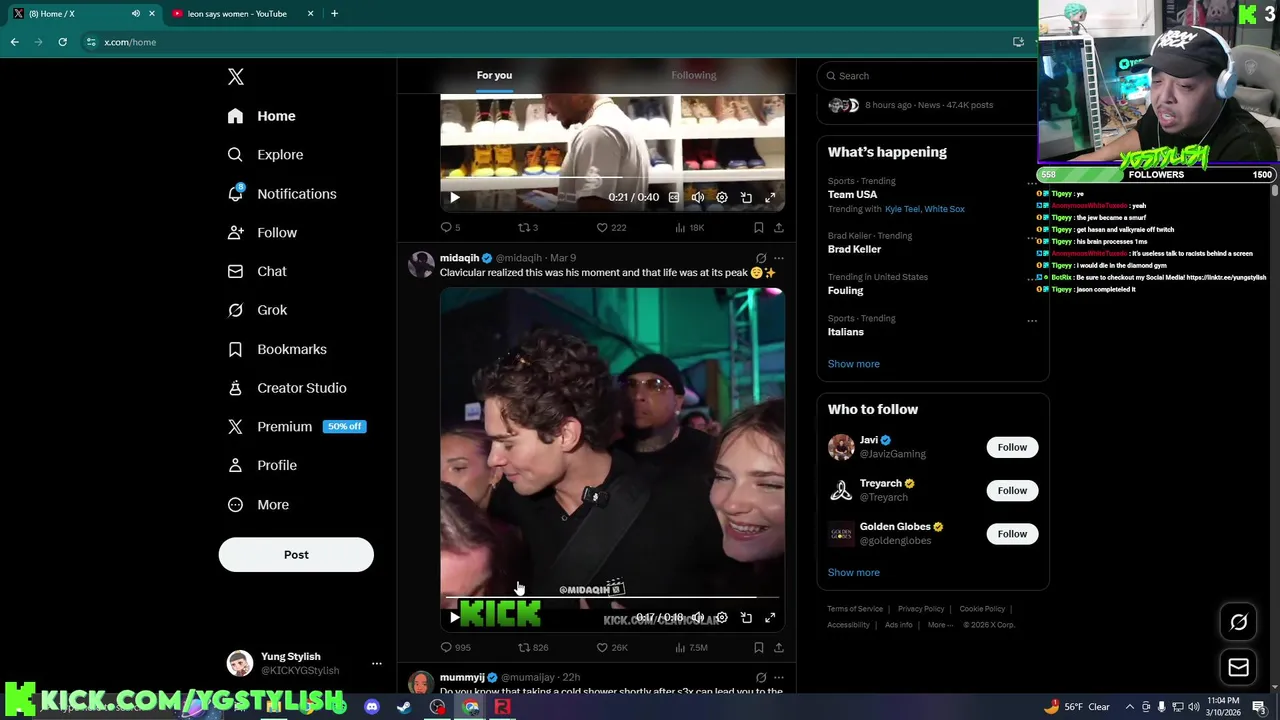1280x720 pixels.
Task: Open Discord from the Windows taskbar
Action: point(372,707)
